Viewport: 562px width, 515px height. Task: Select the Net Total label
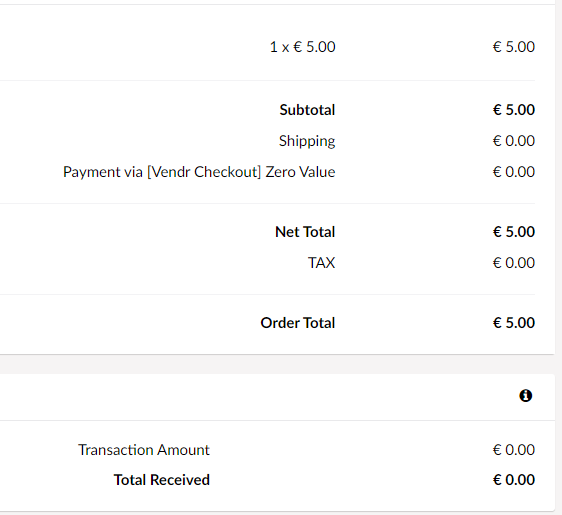(x=305, y=232)
